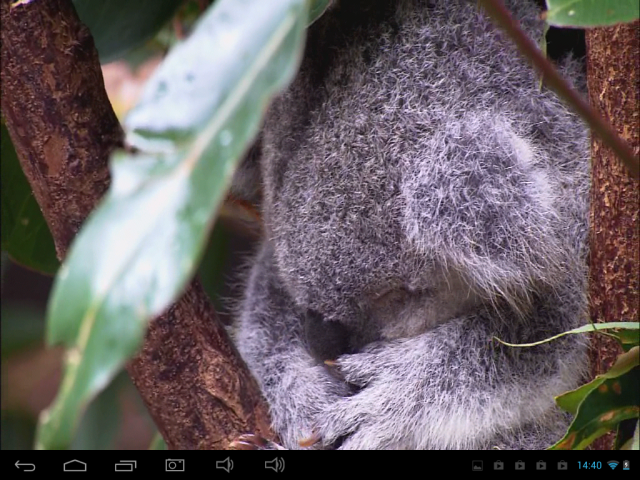Raise volume with the double-wave speaker icon
The image size is (640, 480).
tap(275, 465)
